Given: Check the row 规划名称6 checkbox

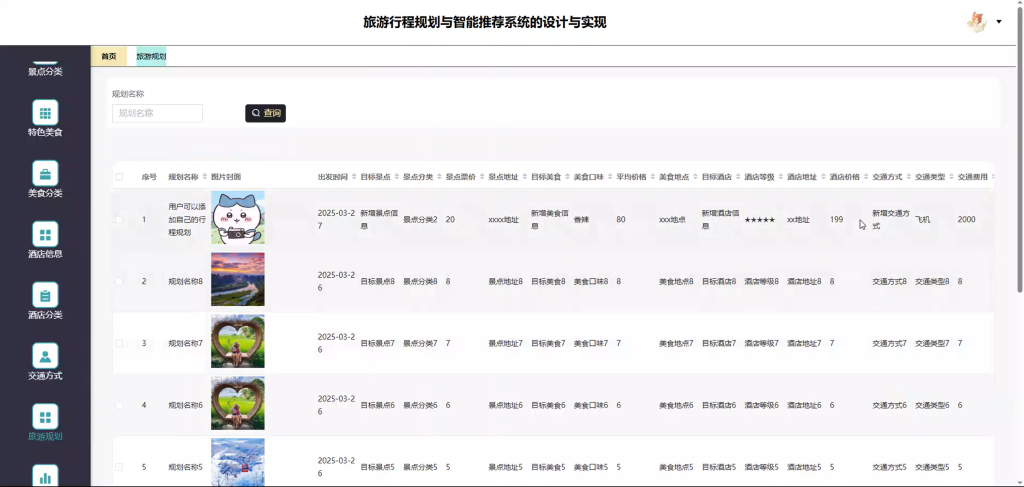Looking at the screenshot, I should pyautogui.click(x=119, y=405).
